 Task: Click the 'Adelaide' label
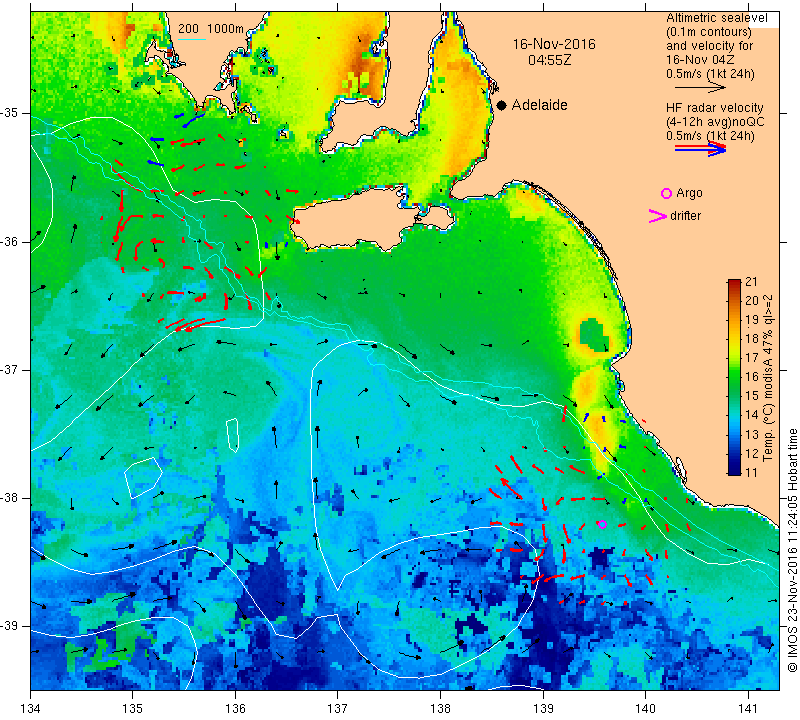click(x=539, y=105)
